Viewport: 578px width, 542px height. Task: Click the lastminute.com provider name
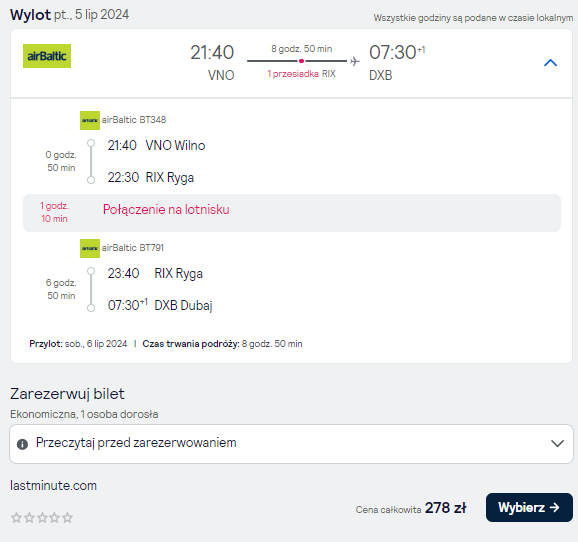pos(53,486)
